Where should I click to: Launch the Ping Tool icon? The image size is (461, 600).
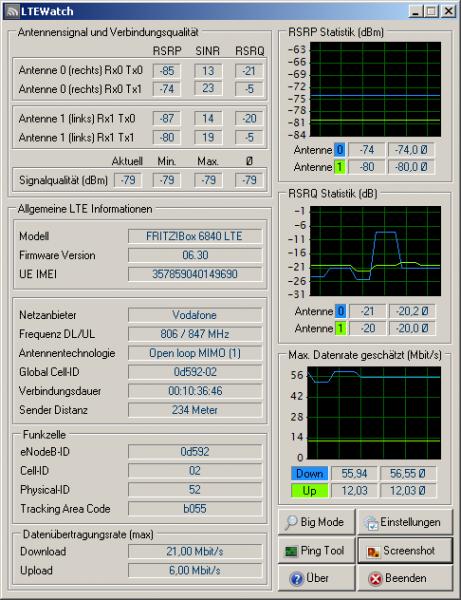(291, 551)
